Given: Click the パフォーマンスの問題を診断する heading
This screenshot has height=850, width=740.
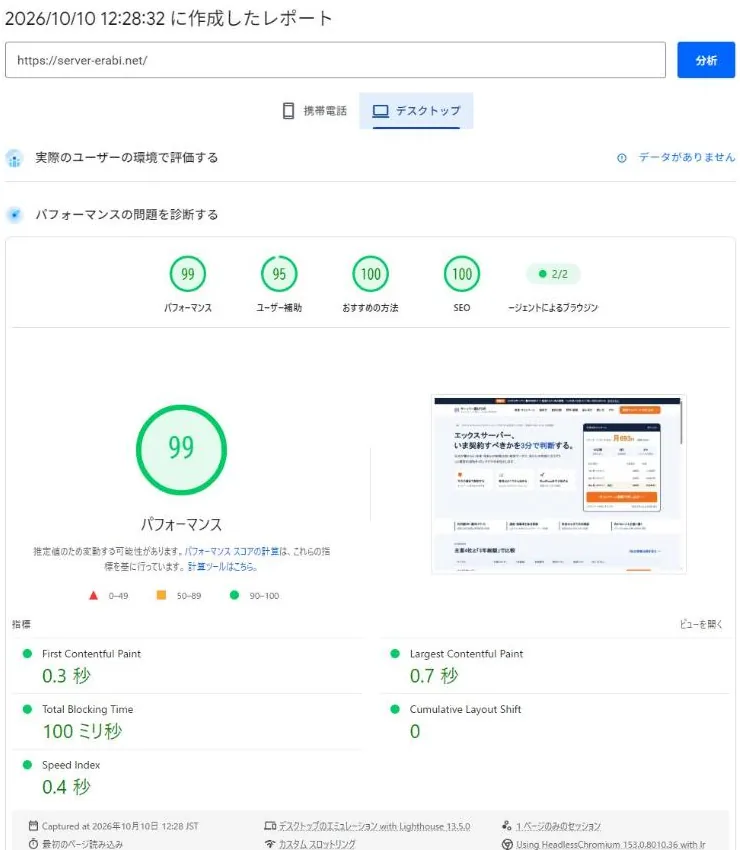Looking at the screenshot, I should point(126,214).
